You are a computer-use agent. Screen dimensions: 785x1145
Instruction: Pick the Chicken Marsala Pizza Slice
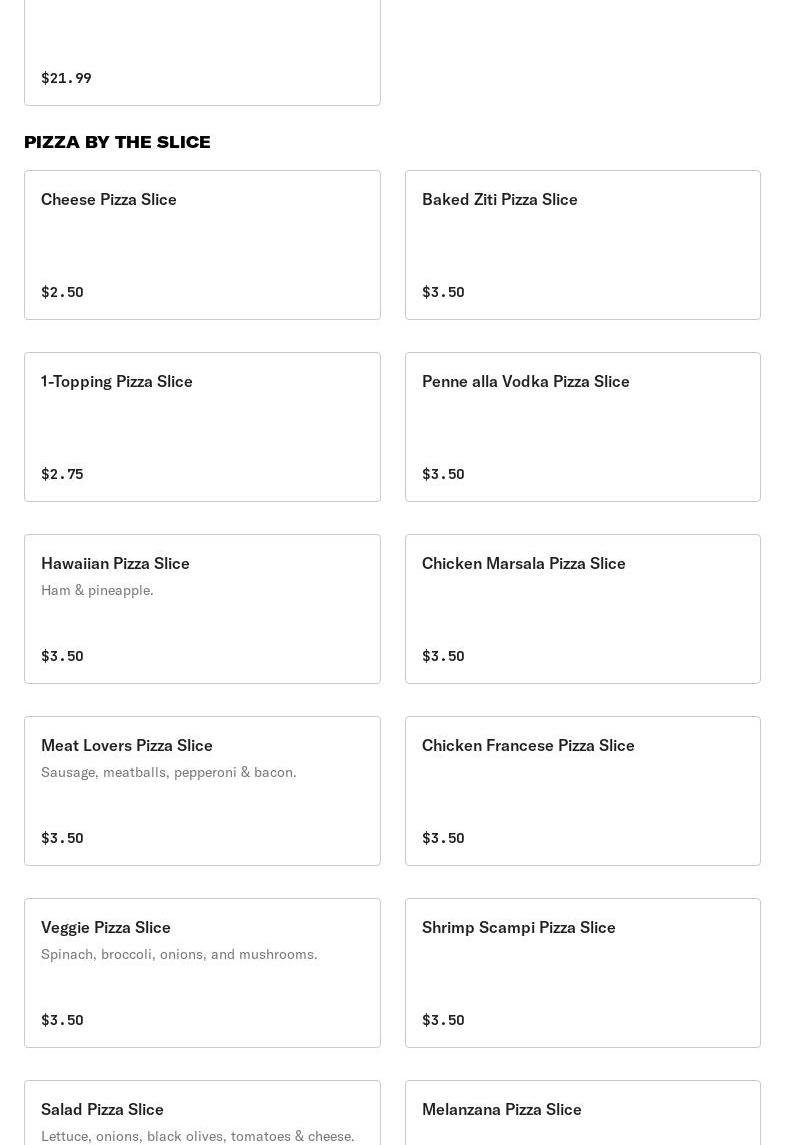click(x=582, y=608)
